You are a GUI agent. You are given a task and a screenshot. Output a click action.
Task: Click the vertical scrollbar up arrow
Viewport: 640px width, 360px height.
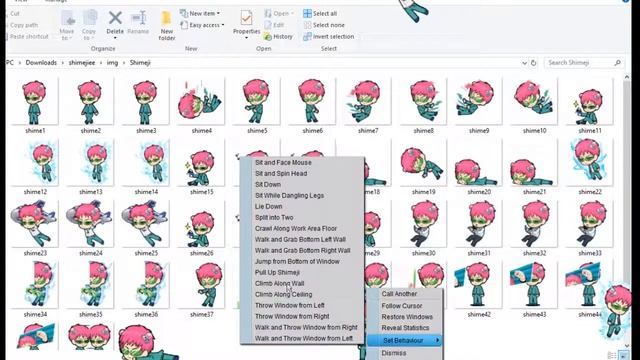(x=627, y=77)
